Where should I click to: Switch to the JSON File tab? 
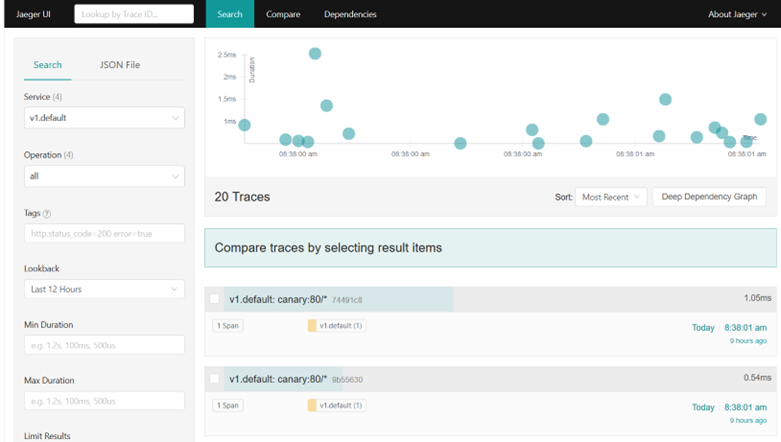click(x=120, y=65)
